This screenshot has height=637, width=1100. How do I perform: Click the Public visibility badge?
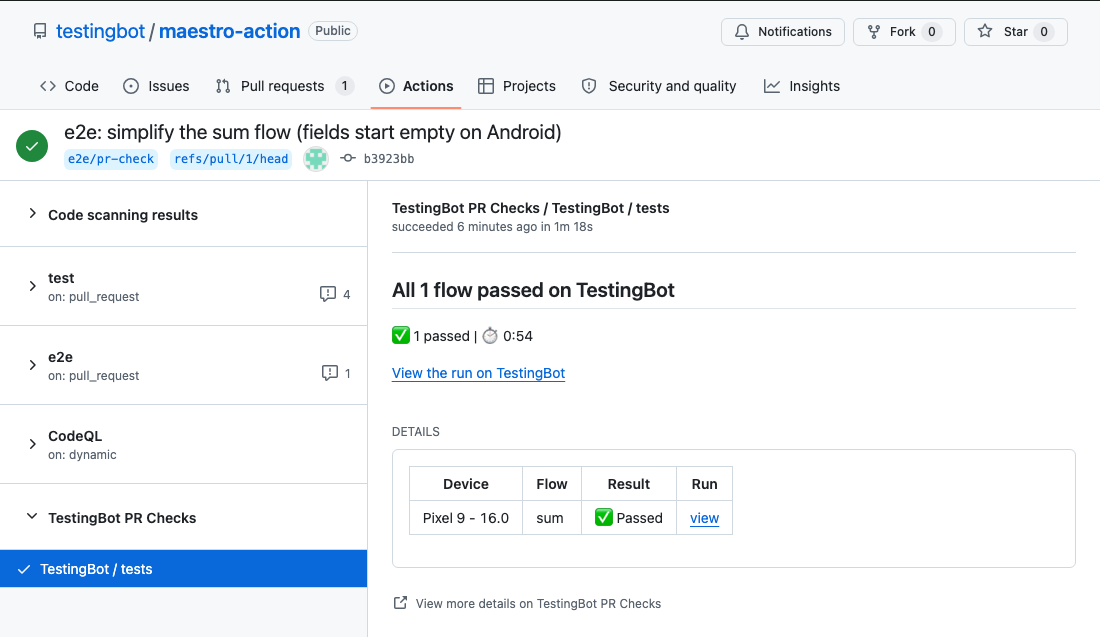pos(333,31)
